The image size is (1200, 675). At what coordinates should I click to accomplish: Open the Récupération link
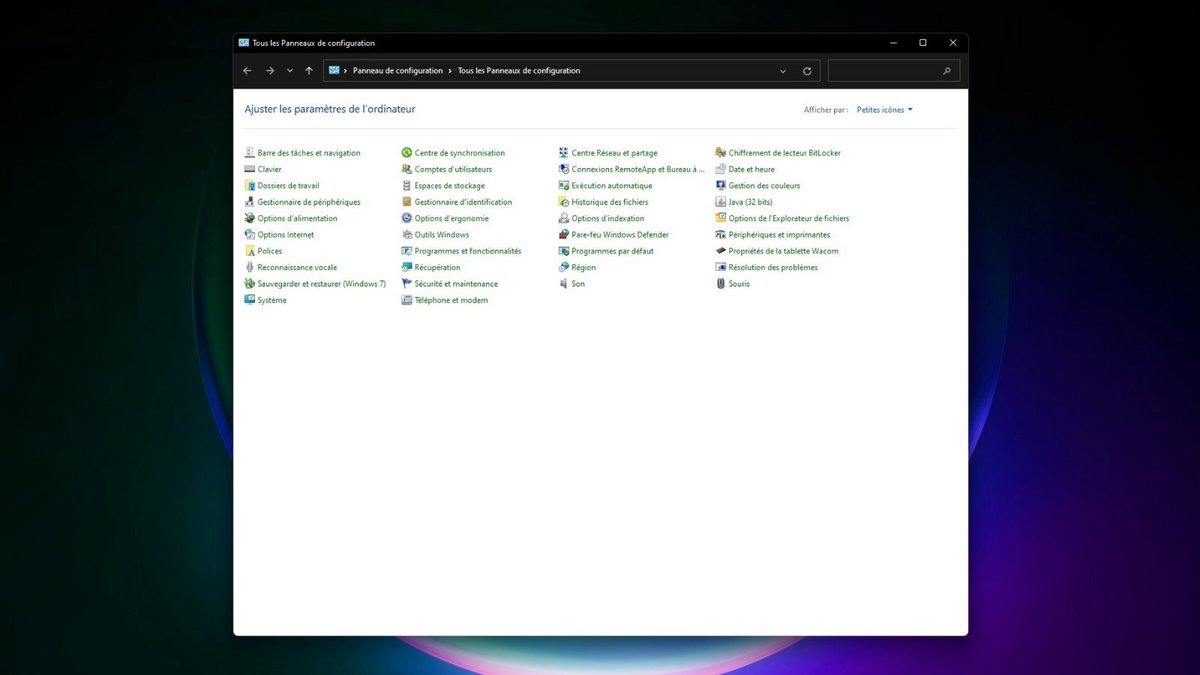[438, 267]
